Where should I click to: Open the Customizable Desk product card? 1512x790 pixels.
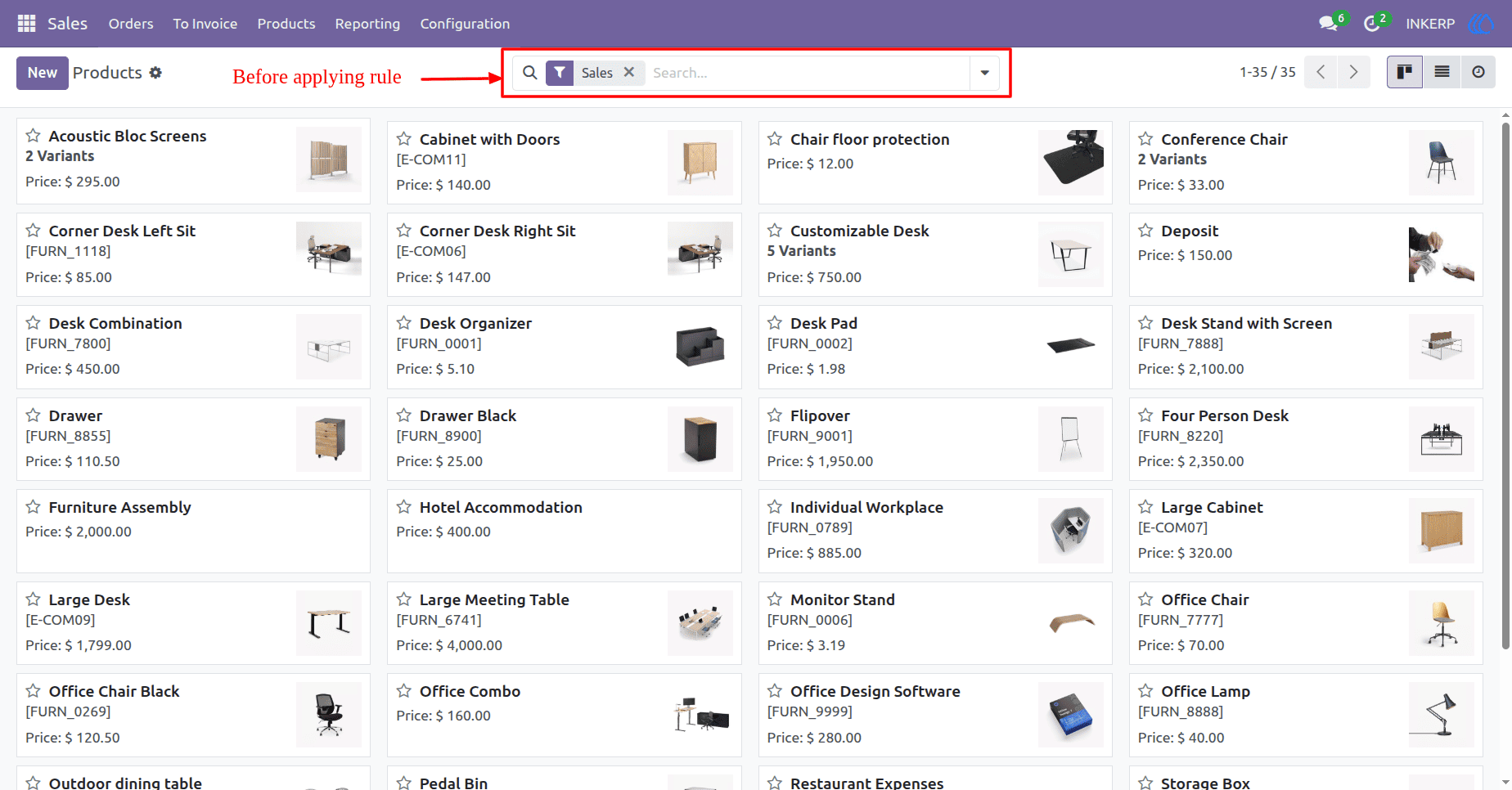pos(935,254)
